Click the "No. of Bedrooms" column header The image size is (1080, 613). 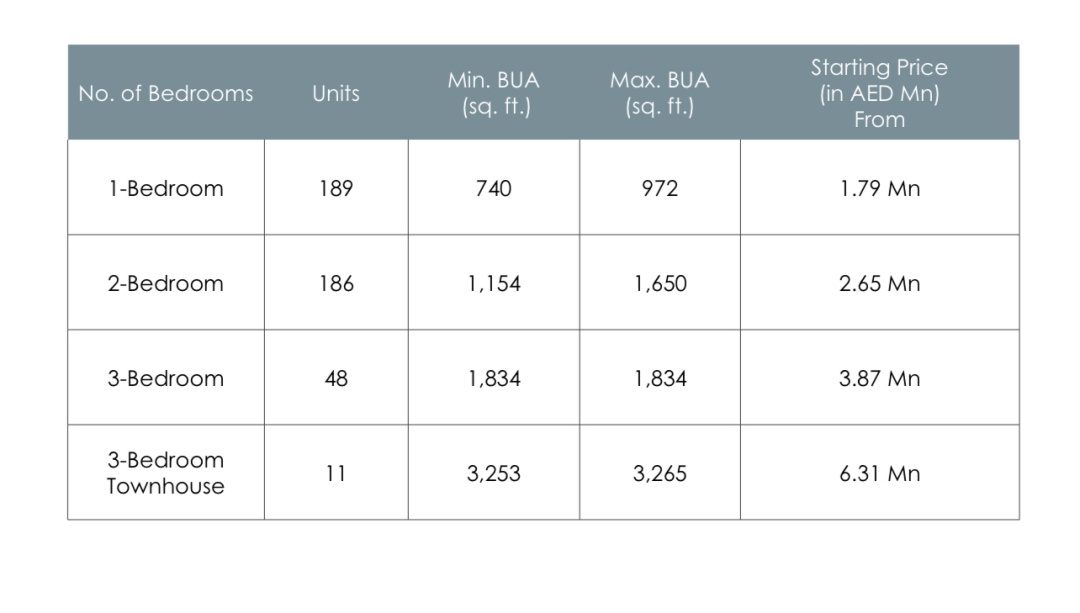166,94
